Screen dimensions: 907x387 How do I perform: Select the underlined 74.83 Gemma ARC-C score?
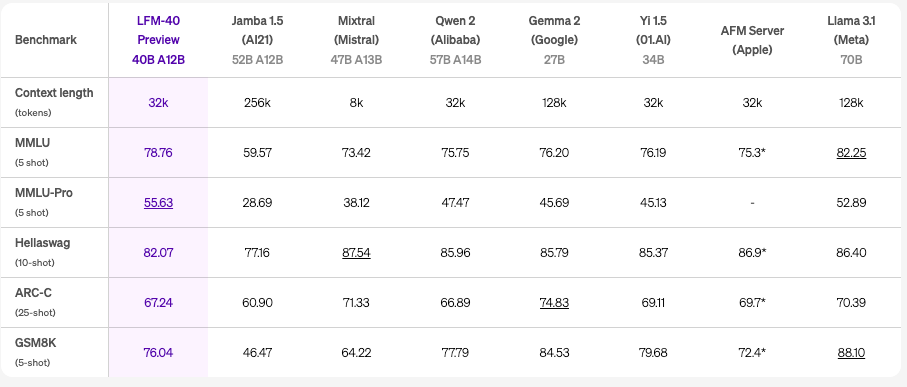point(554,303)
